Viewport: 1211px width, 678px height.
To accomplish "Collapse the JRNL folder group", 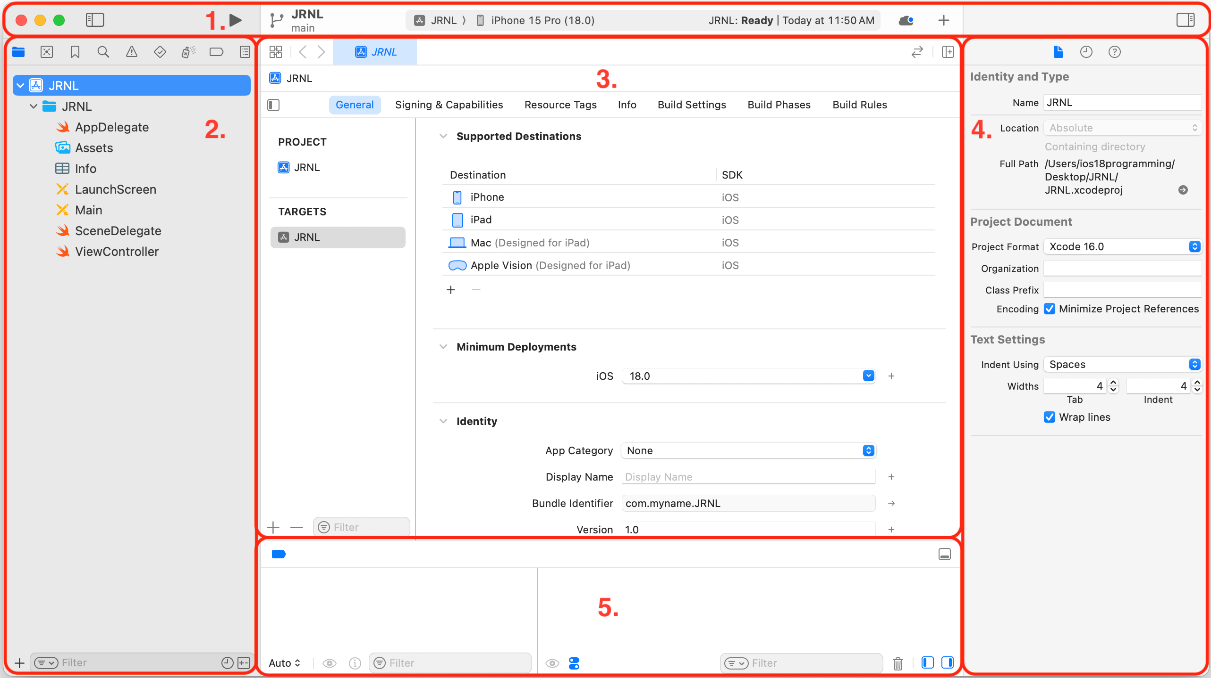I will coord(34,107).
